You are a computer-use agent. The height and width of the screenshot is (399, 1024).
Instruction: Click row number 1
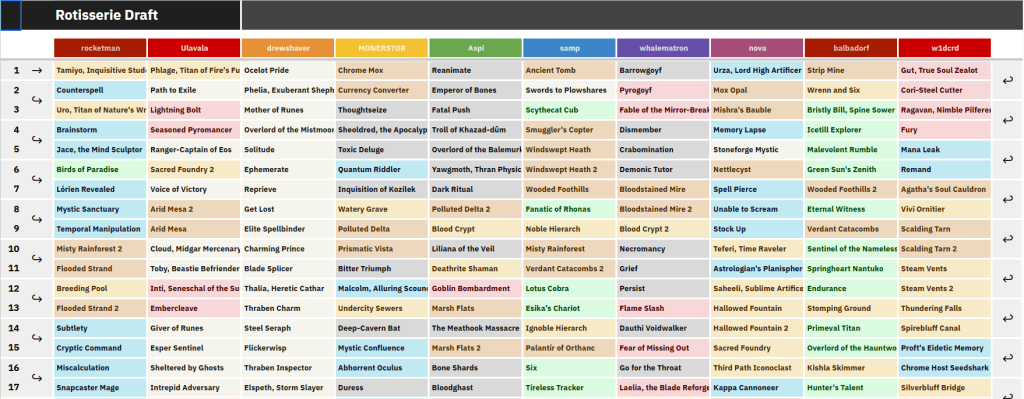(x=16, y=71)
